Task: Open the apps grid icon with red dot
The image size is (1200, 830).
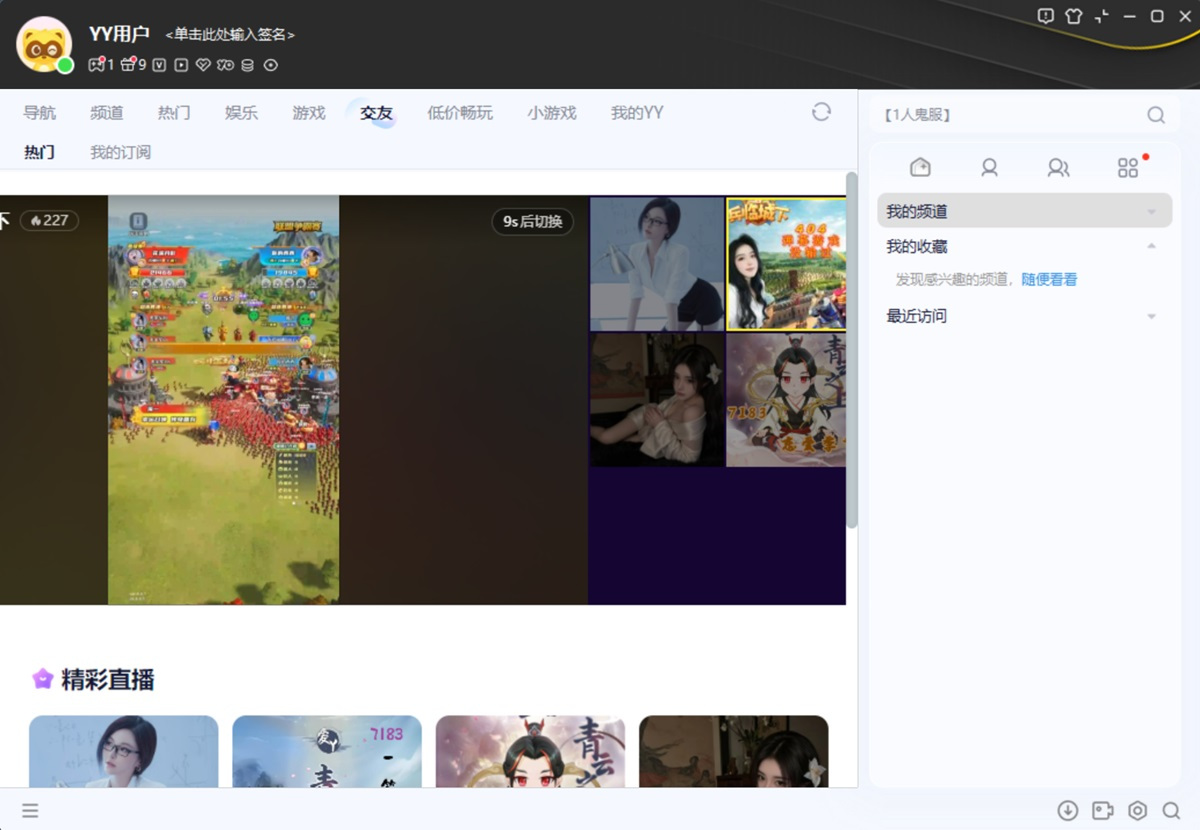Action: pos(1128,168)
